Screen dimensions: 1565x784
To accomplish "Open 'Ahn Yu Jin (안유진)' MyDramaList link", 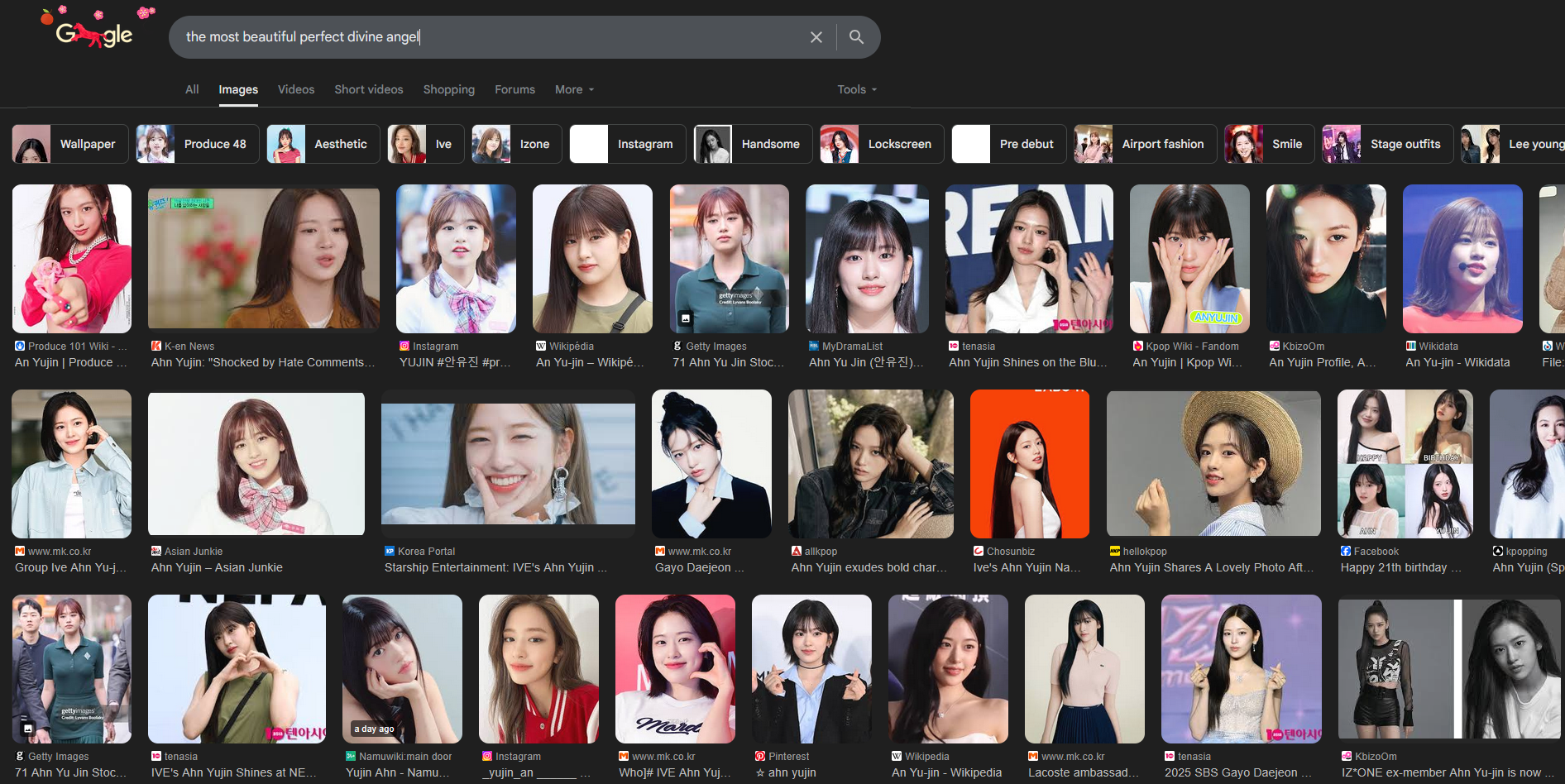I will (867, 362).
